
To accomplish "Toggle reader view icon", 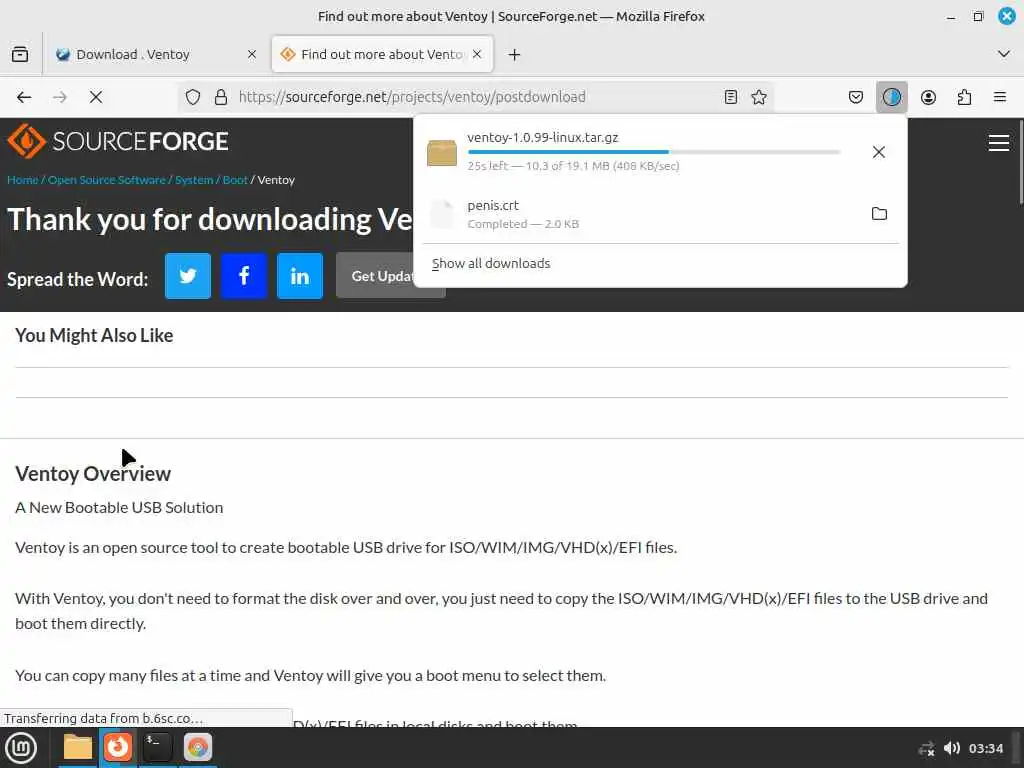I will pos(731,97).
